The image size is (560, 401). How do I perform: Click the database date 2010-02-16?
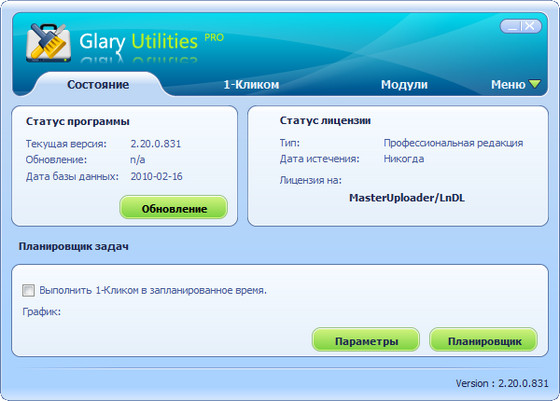click(156, 176)
